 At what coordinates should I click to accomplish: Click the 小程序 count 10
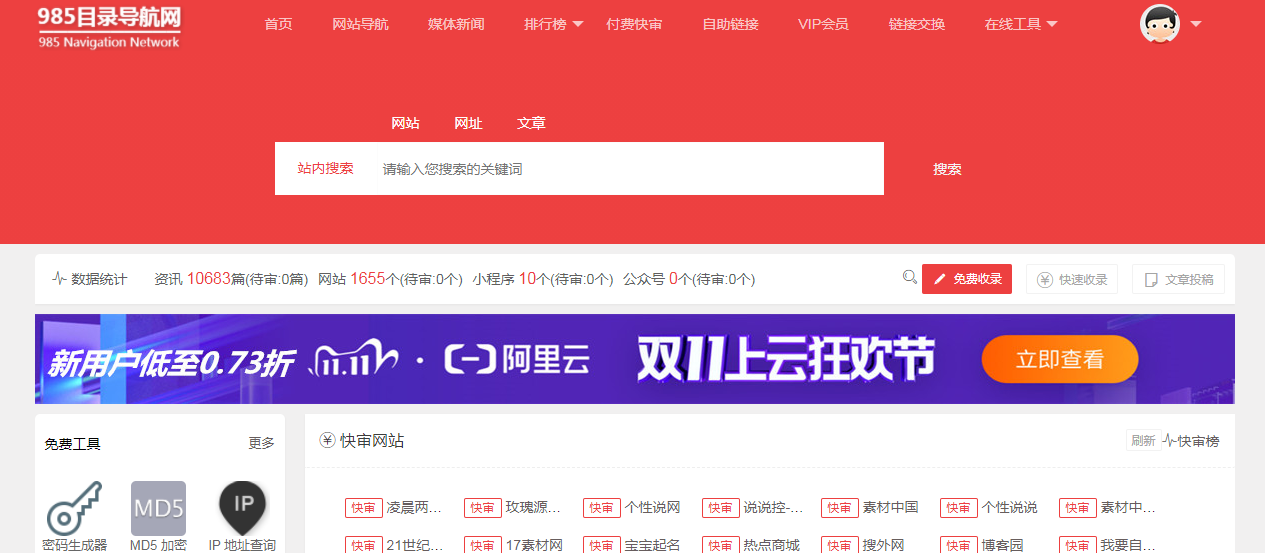(x=527, y=279)
